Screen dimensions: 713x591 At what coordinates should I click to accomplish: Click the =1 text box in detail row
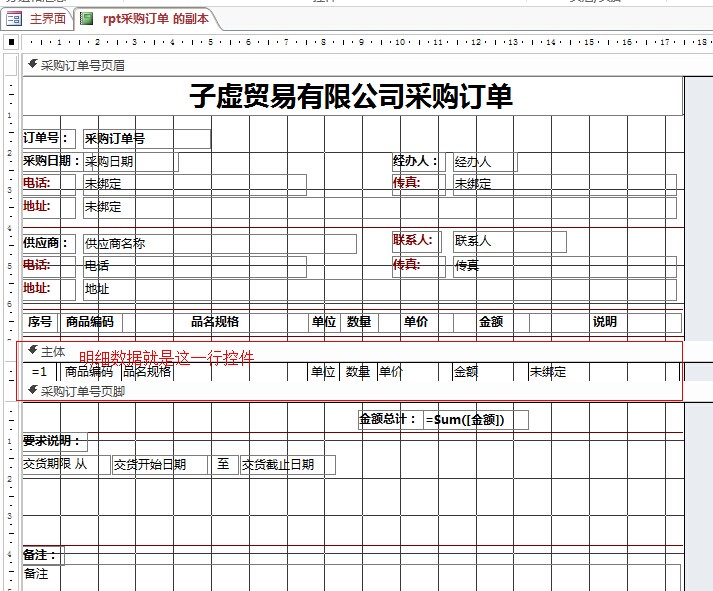(x=40, y=372)
